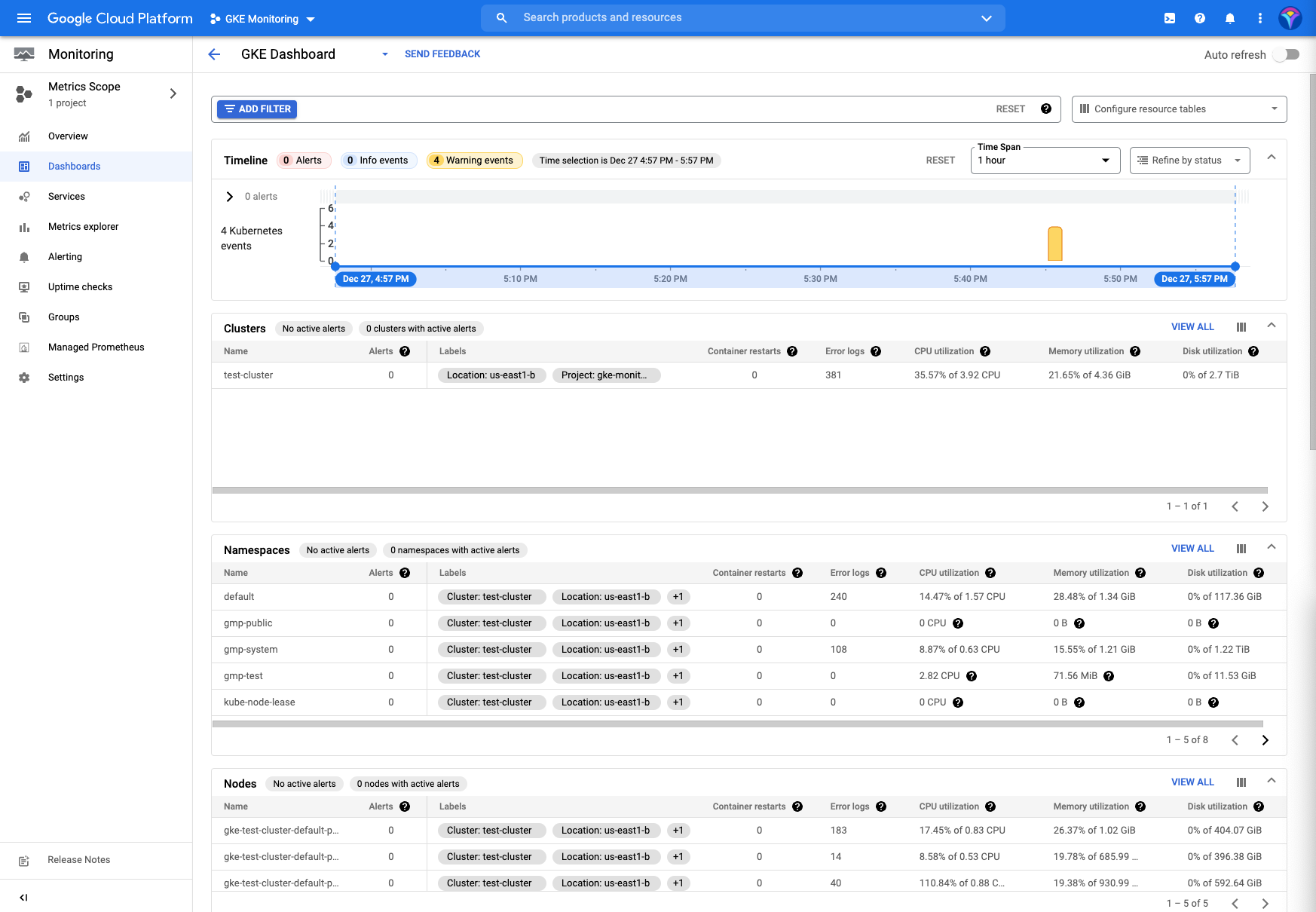
Task: Open the help question mark menu
Action: pos(1200,18)
